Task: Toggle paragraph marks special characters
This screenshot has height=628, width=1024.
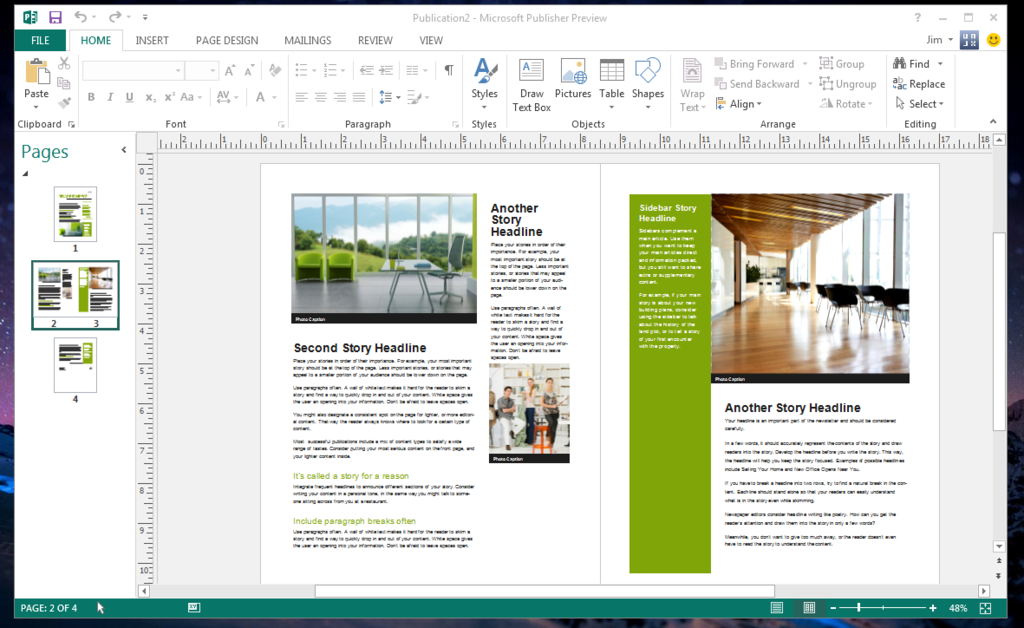Action: tap(449, 70)
